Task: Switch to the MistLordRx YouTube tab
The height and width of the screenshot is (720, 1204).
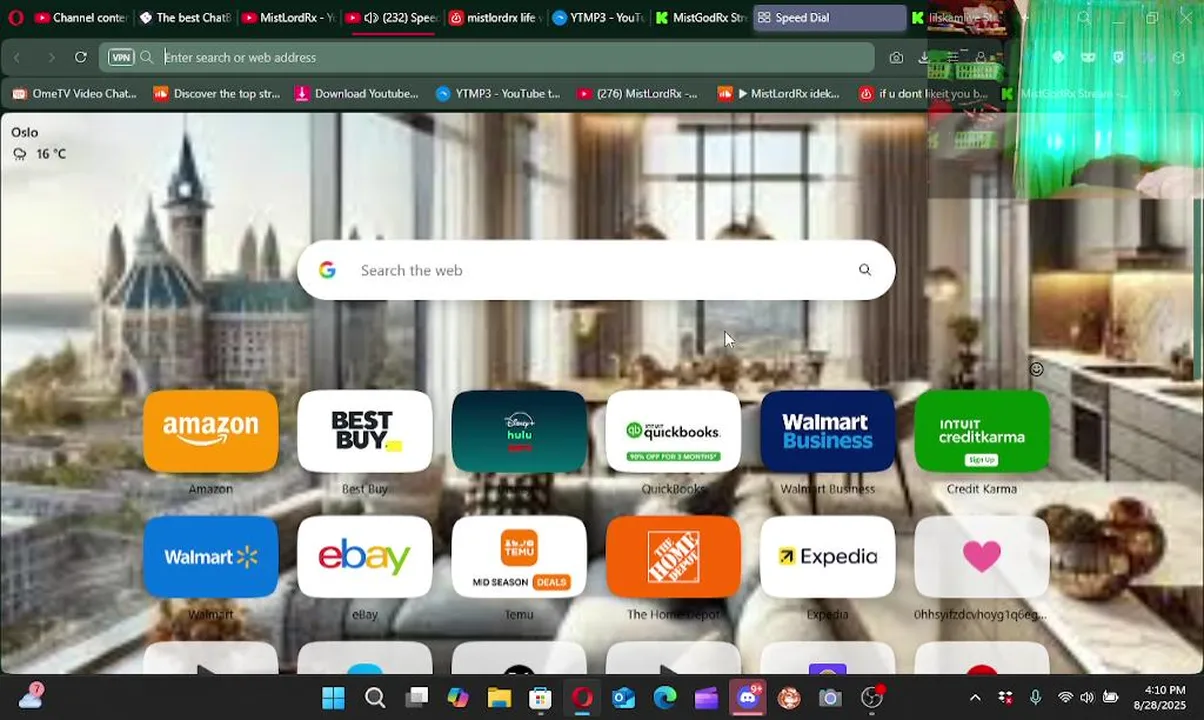Action: pos(288,17)
